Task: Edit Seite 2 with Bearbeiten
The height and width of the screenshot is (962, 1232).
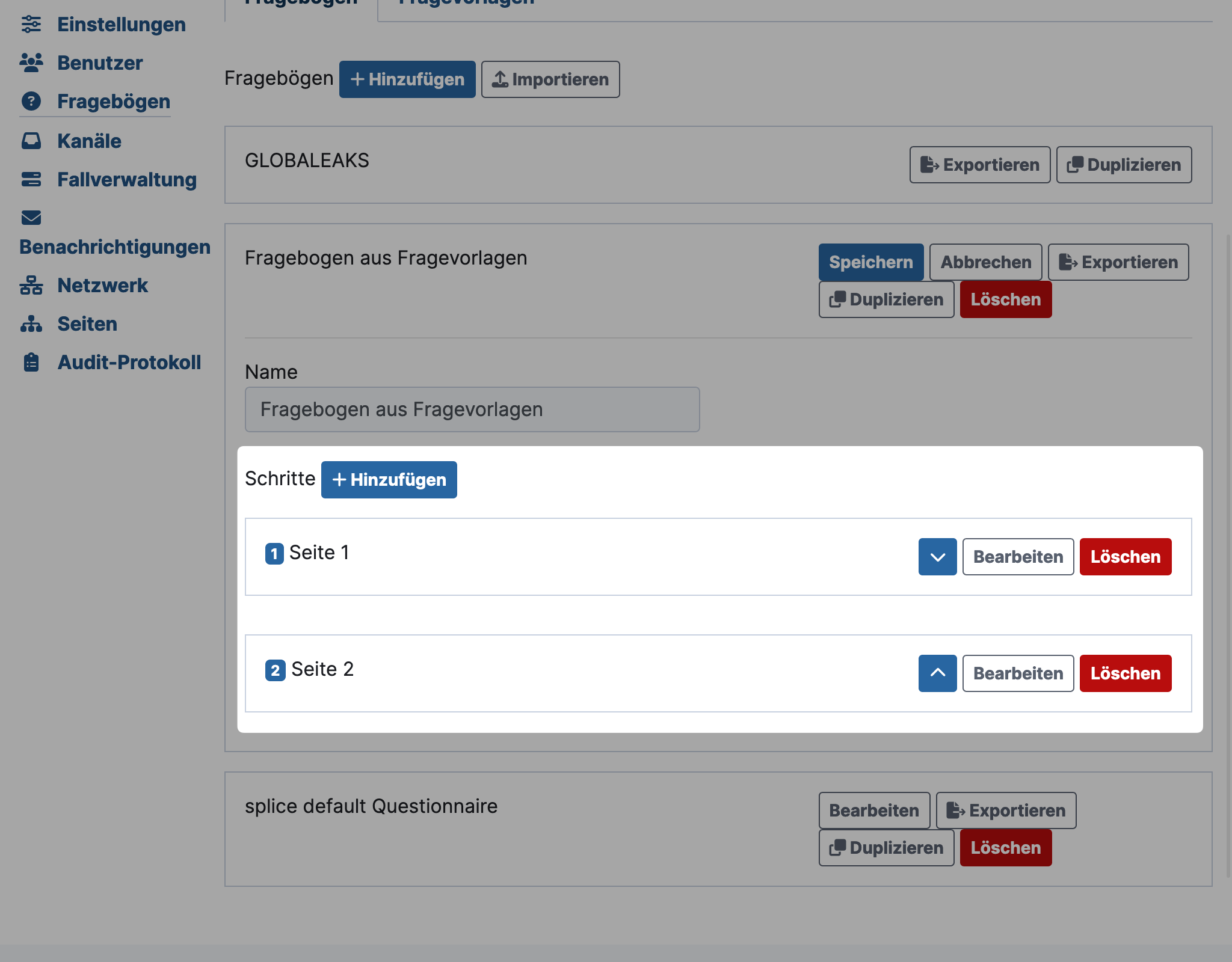Action: (1018, 673)
